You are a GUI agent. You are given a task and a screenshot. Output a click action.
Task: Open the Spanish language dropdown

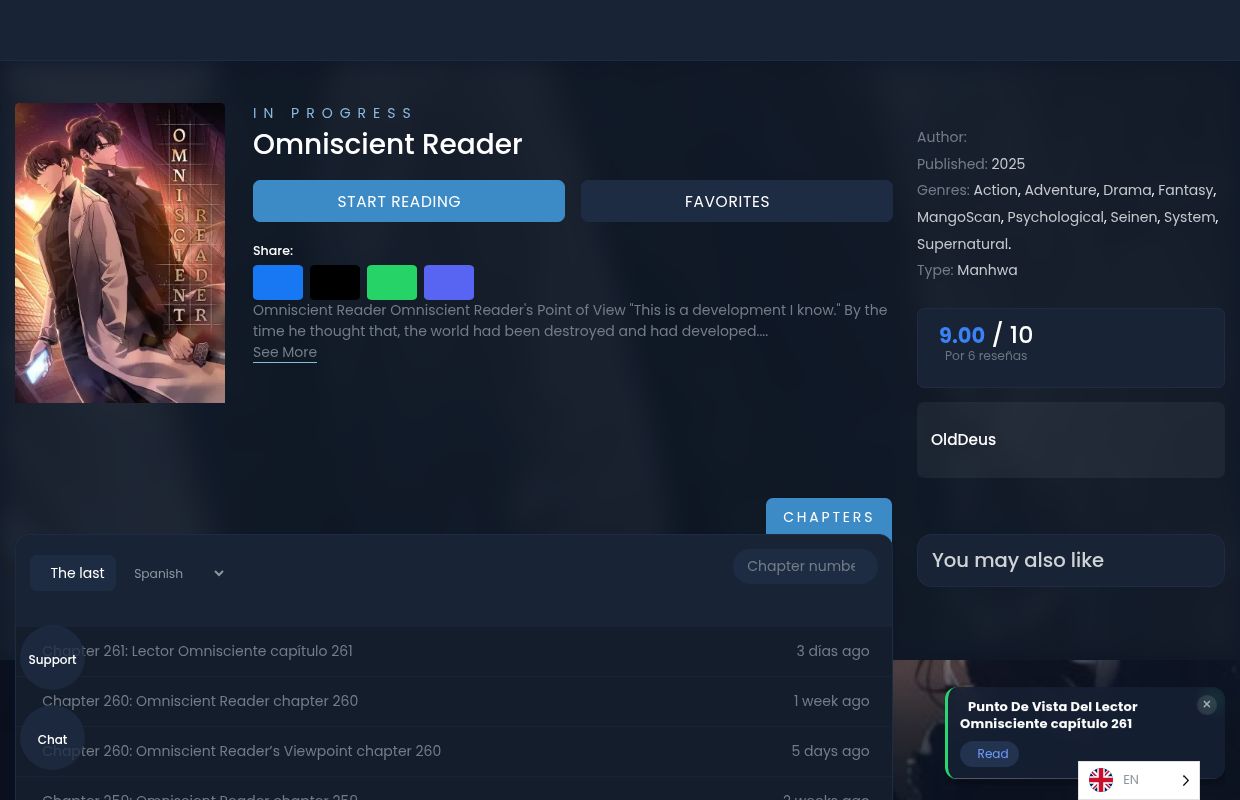point(178,573)
